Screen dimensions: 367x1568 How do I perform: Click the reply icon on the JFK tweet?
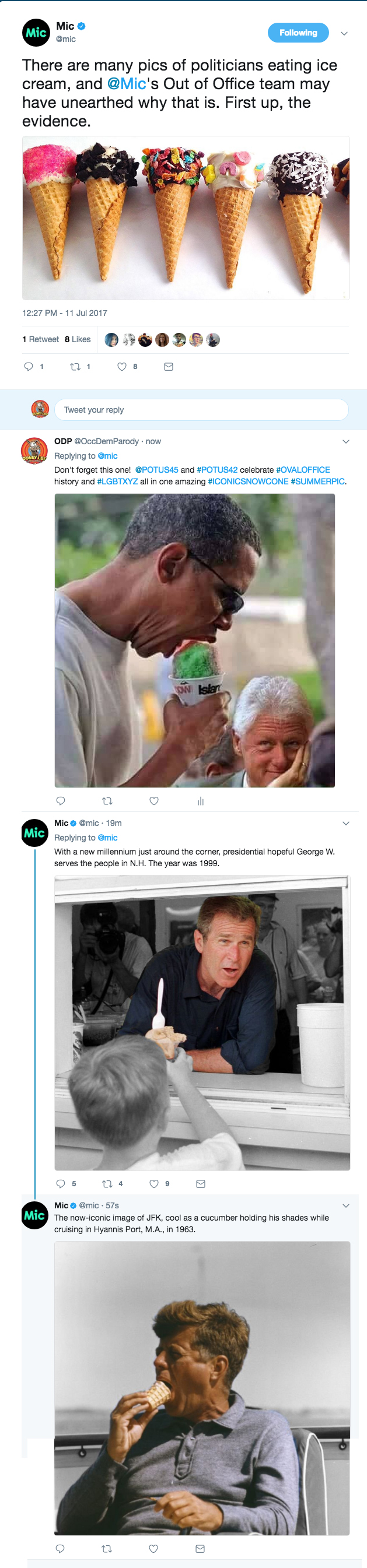point(60,1548)
